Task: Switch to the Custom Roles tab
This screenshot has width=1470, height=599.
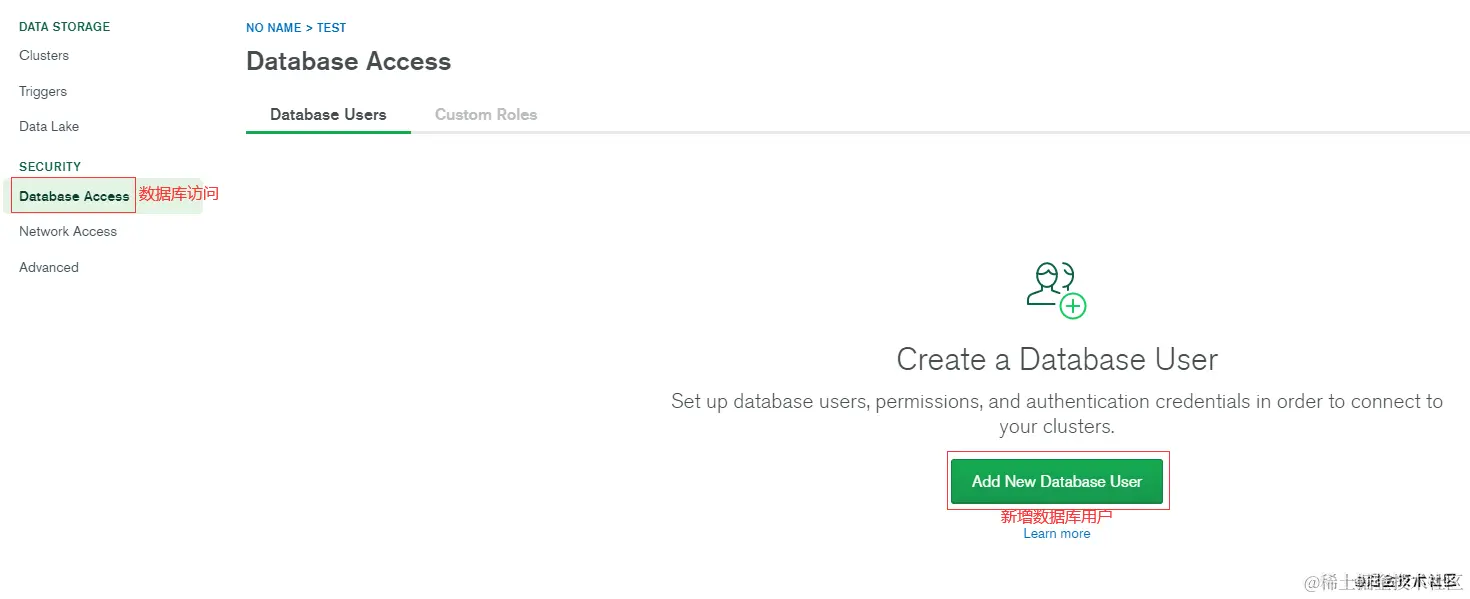Action: (486, 115)
